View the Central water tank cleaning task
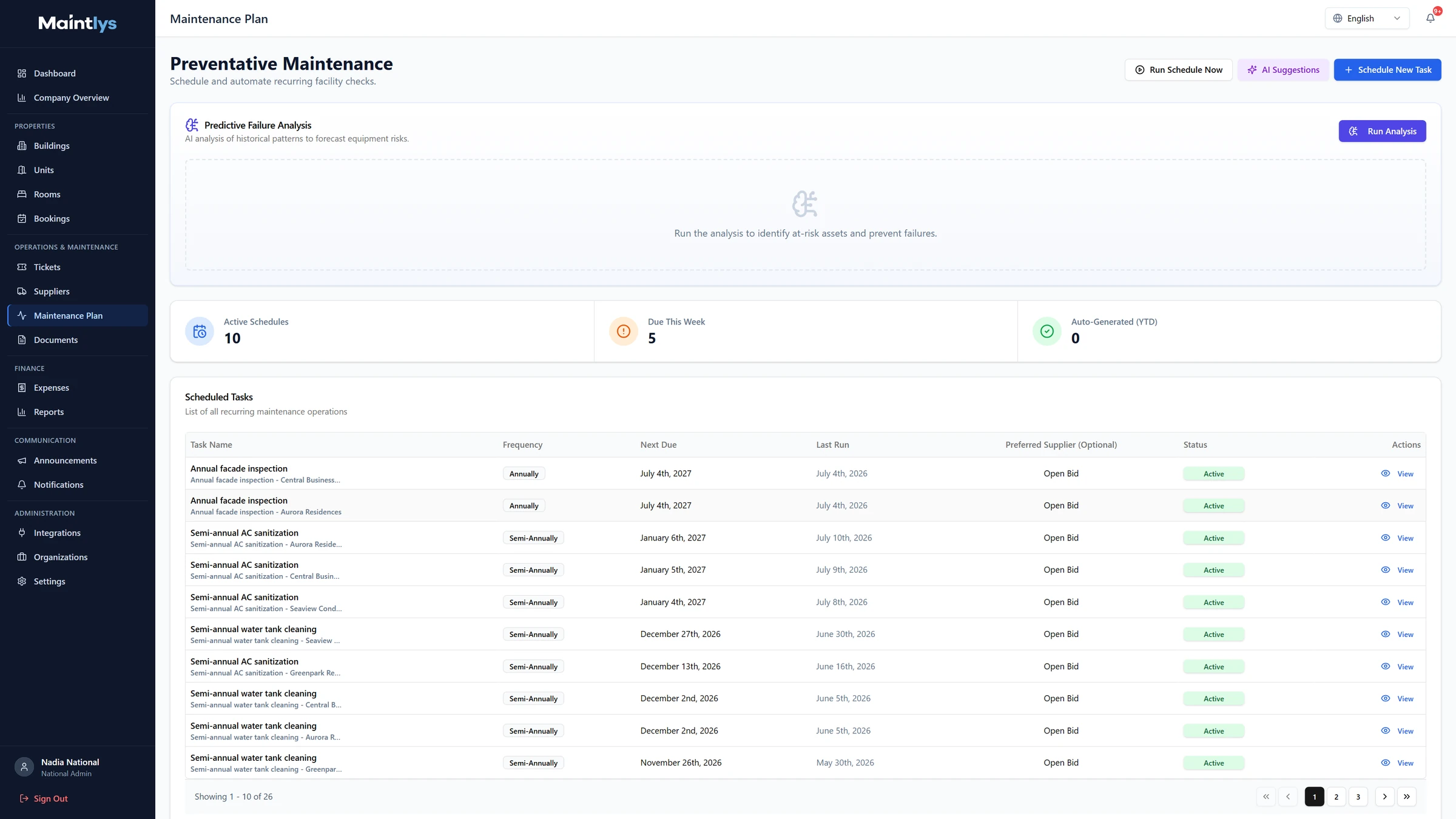The height and width of the screenshot is (819, 1456). point(1397,699)
